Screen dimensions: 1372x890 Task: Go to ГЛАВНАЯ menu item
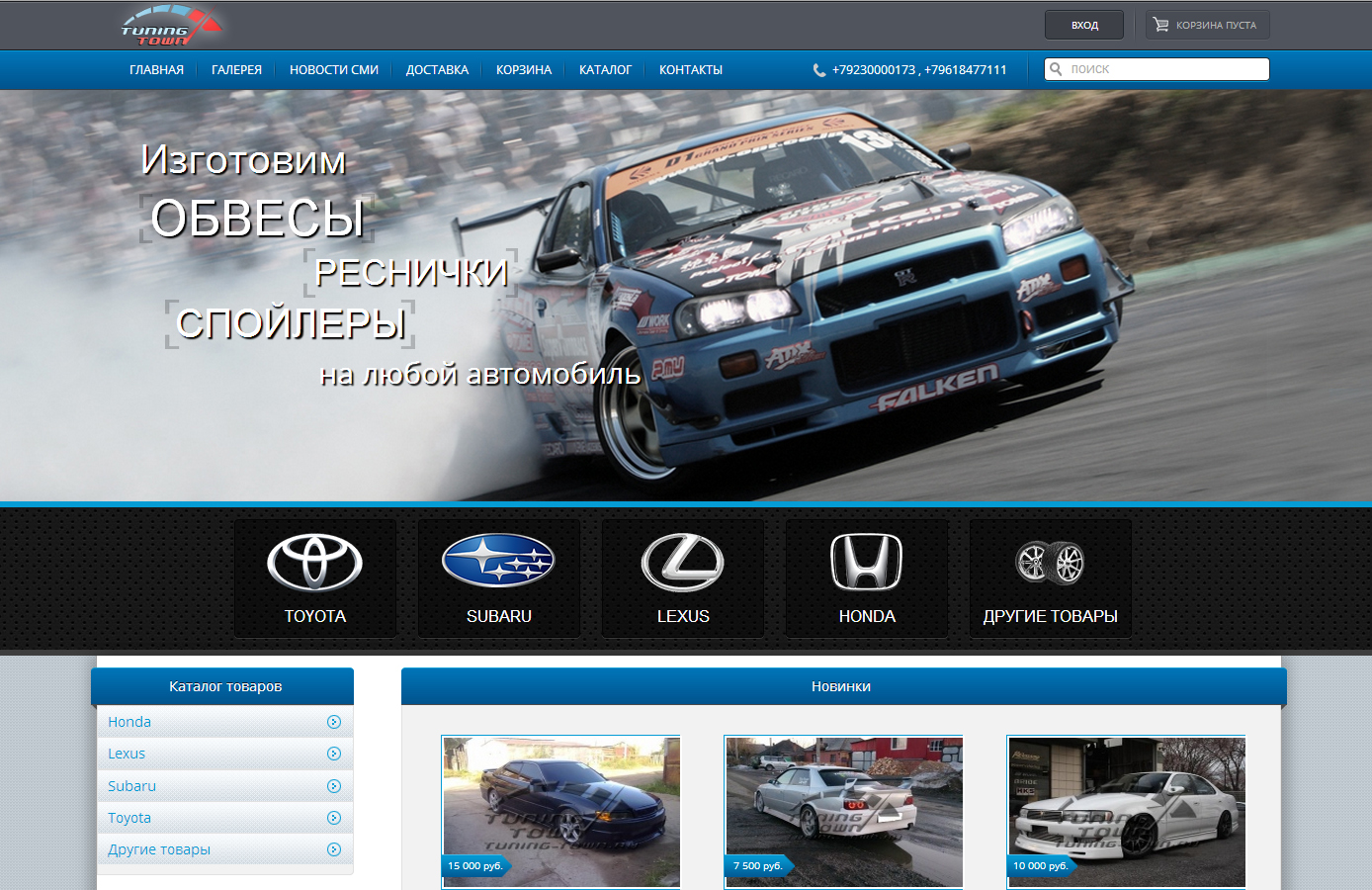(156, 70)
